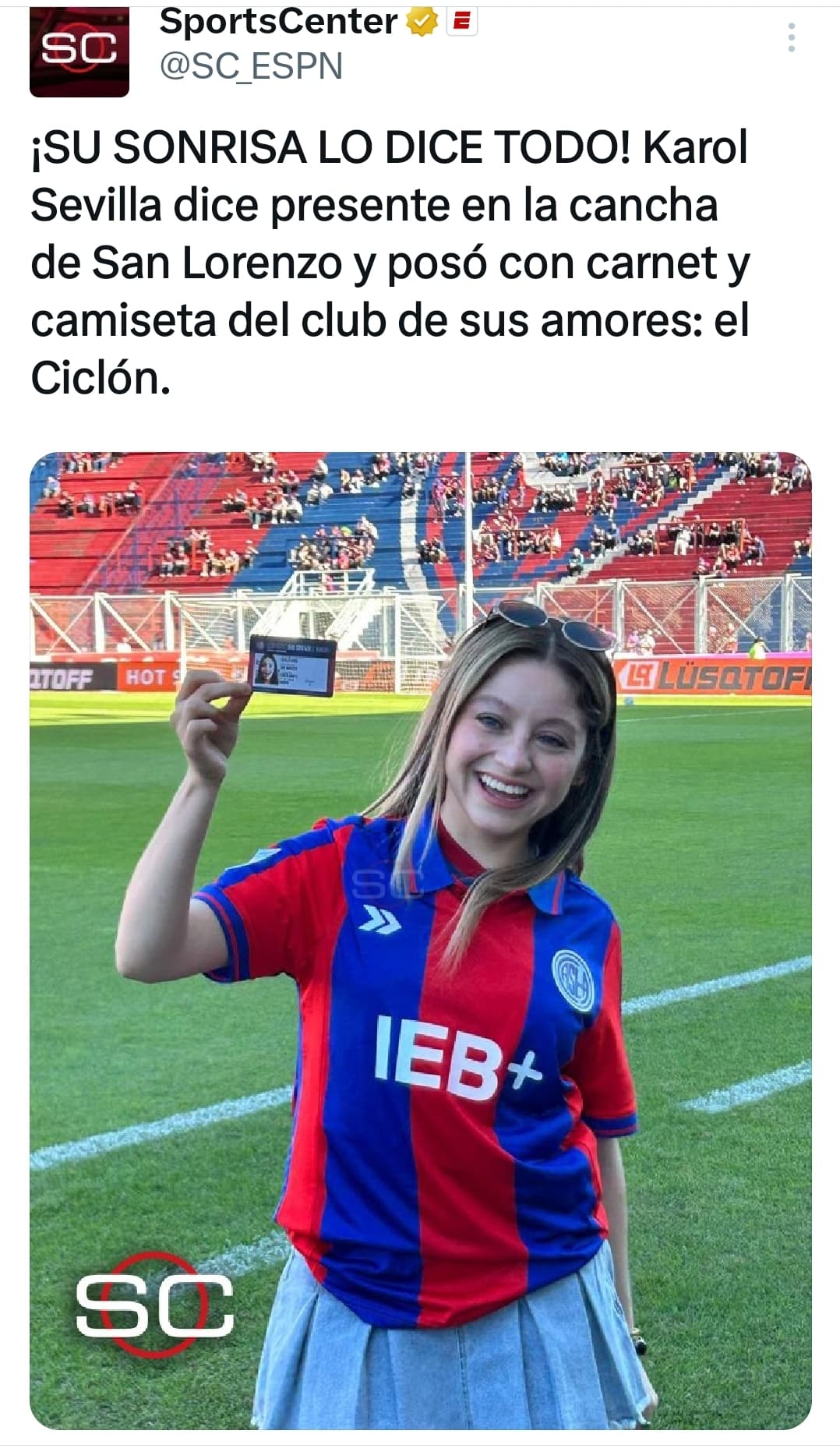Click the sunglasses resting on her head
The image size is (840, 1448).
[555, 623]
